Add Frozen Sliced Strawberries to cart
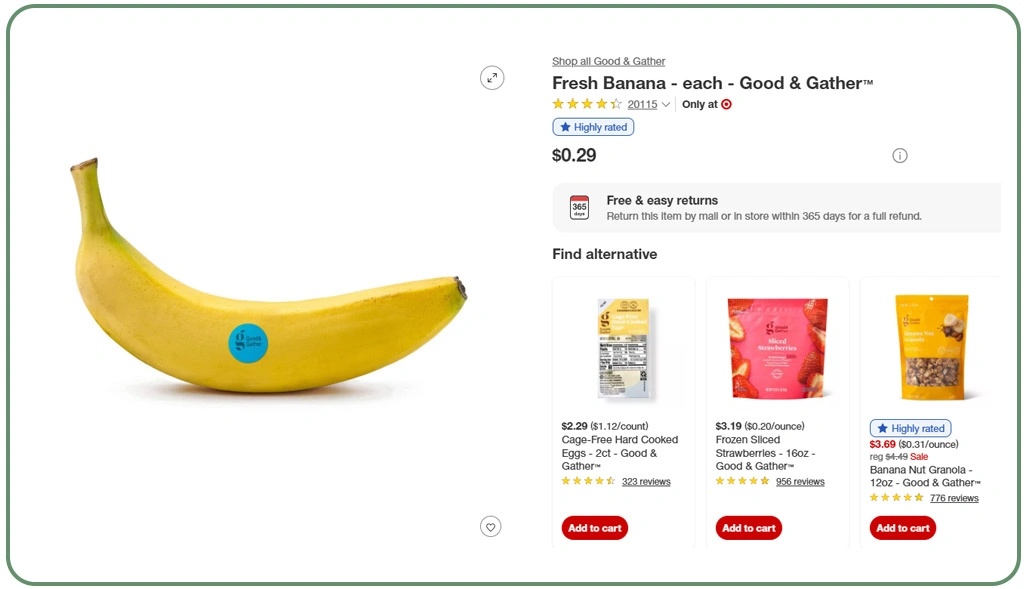The height and width of the screenshot is (589, 1026). [x=748, y=528]
